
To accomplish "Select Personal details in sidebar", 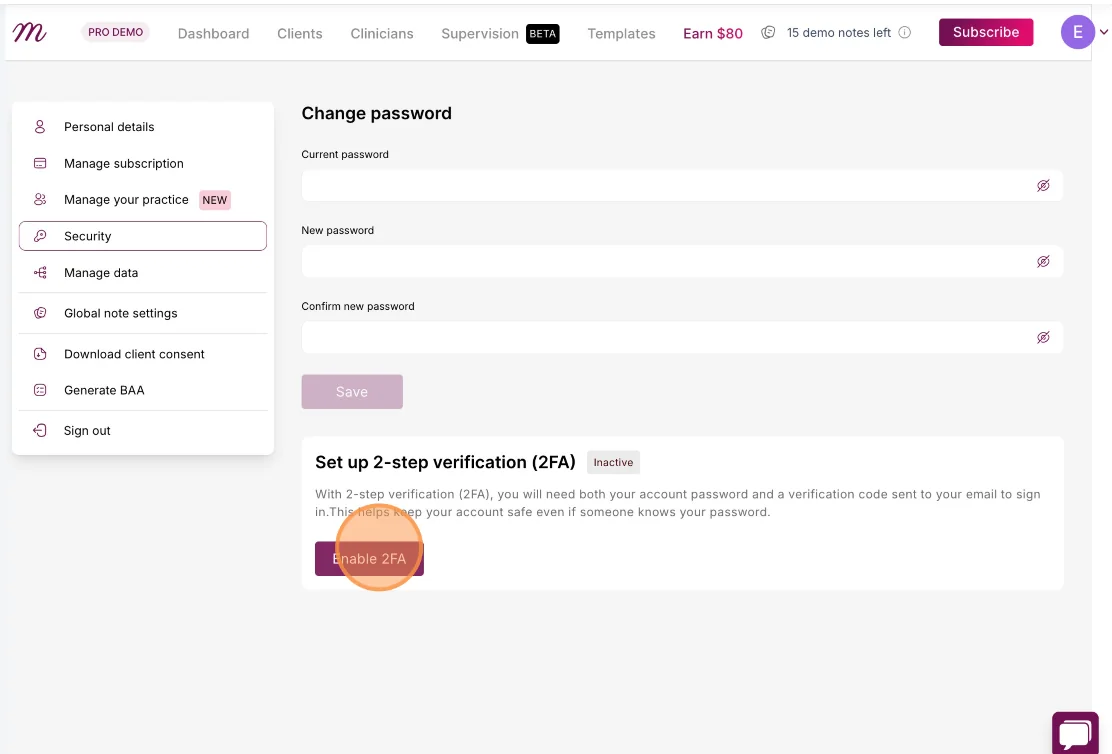I will coord(143,126).
